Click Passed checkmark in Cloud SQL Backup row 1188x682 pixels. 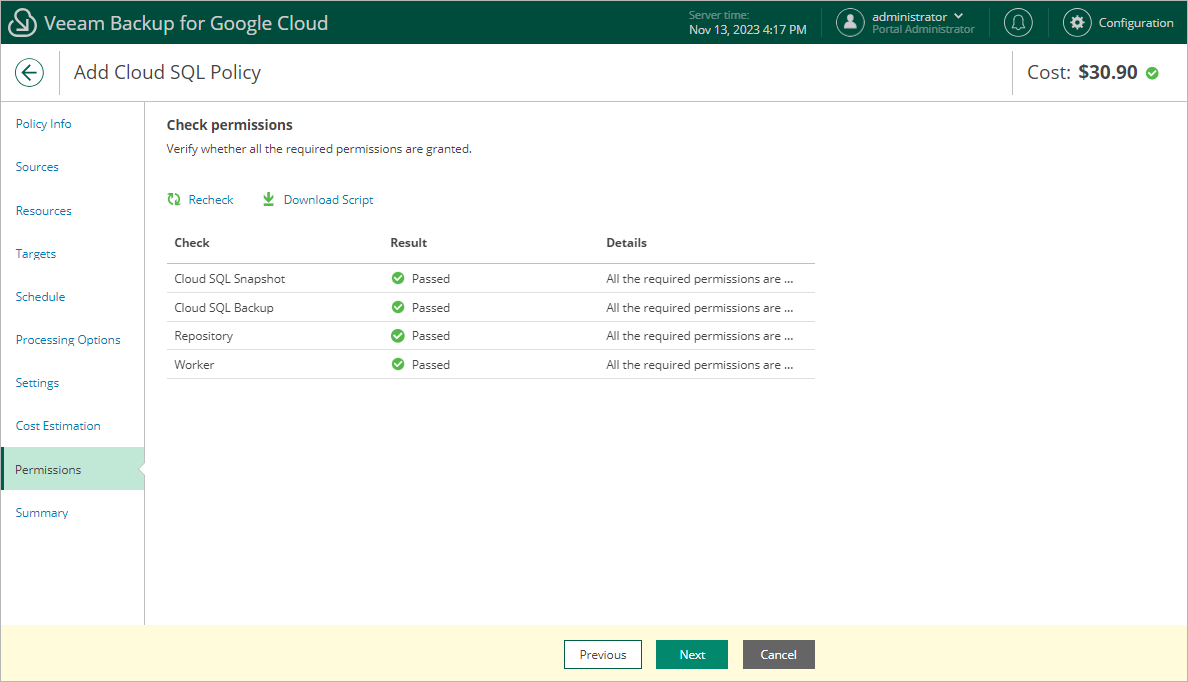coord(398,307)
